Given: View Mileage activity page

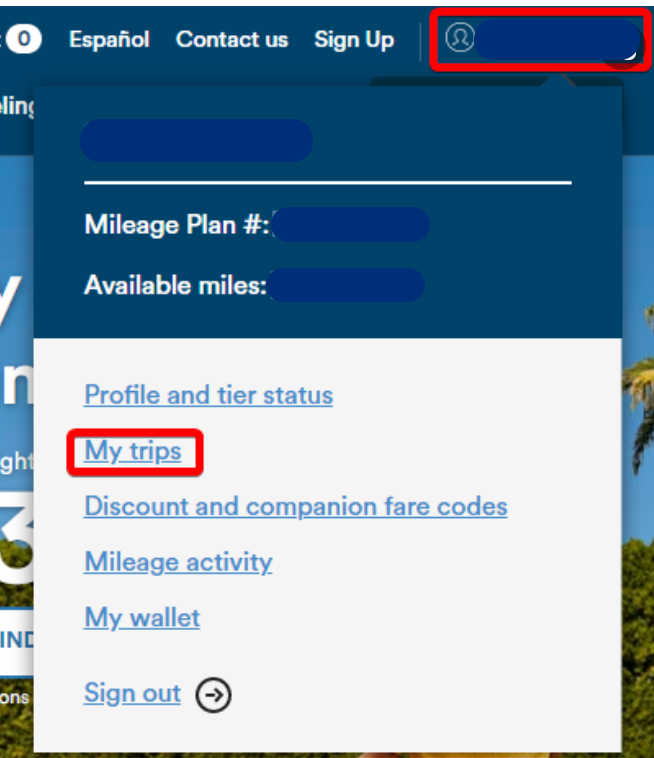Looking at the screenshot, I should pos(178,563).
